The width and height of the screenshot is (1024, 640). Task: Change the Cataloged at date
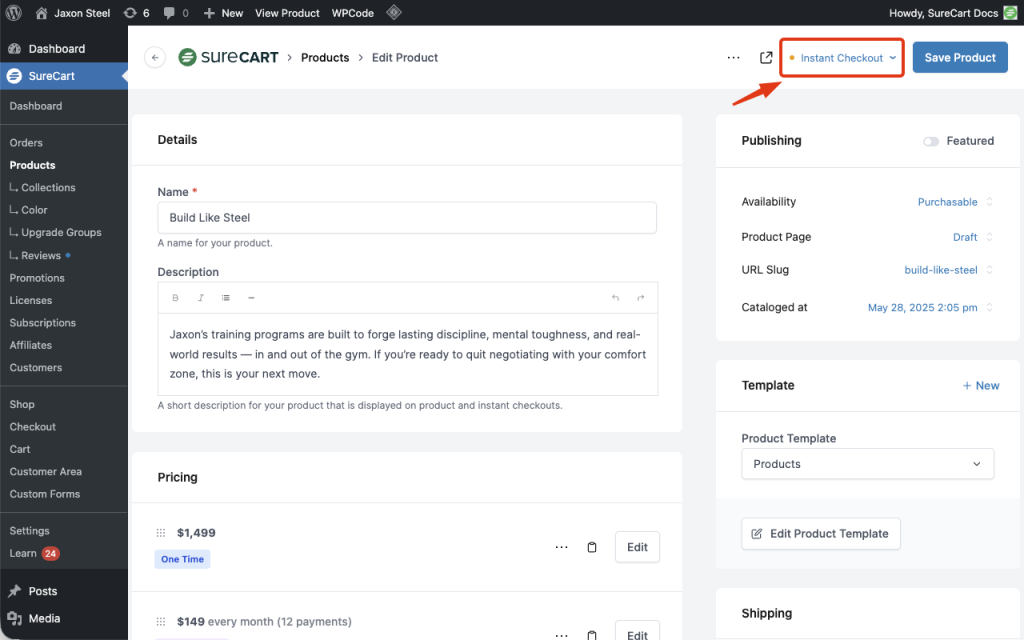(x=930, y=308)
